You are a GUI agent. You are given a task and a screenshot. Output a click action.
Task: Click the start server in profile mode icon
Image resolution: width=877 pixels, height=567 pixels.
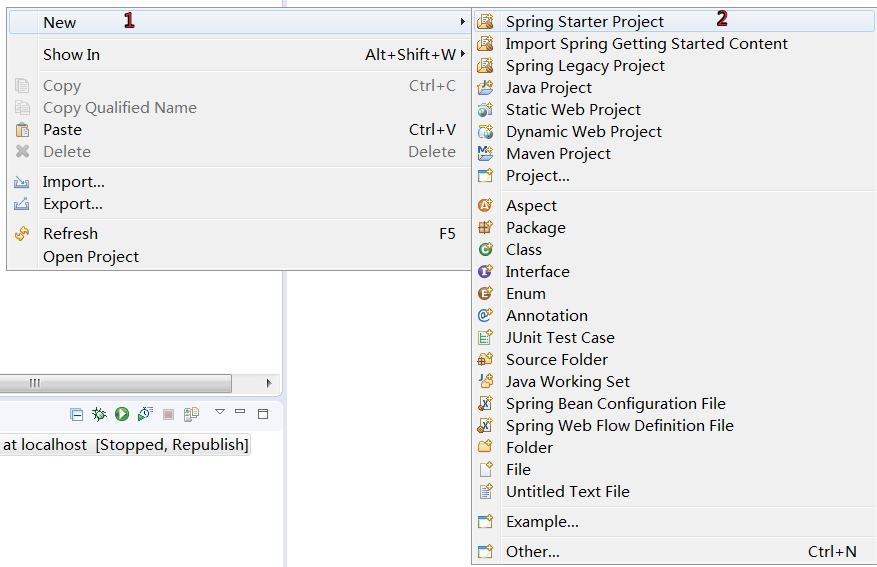tap(145, 414)
